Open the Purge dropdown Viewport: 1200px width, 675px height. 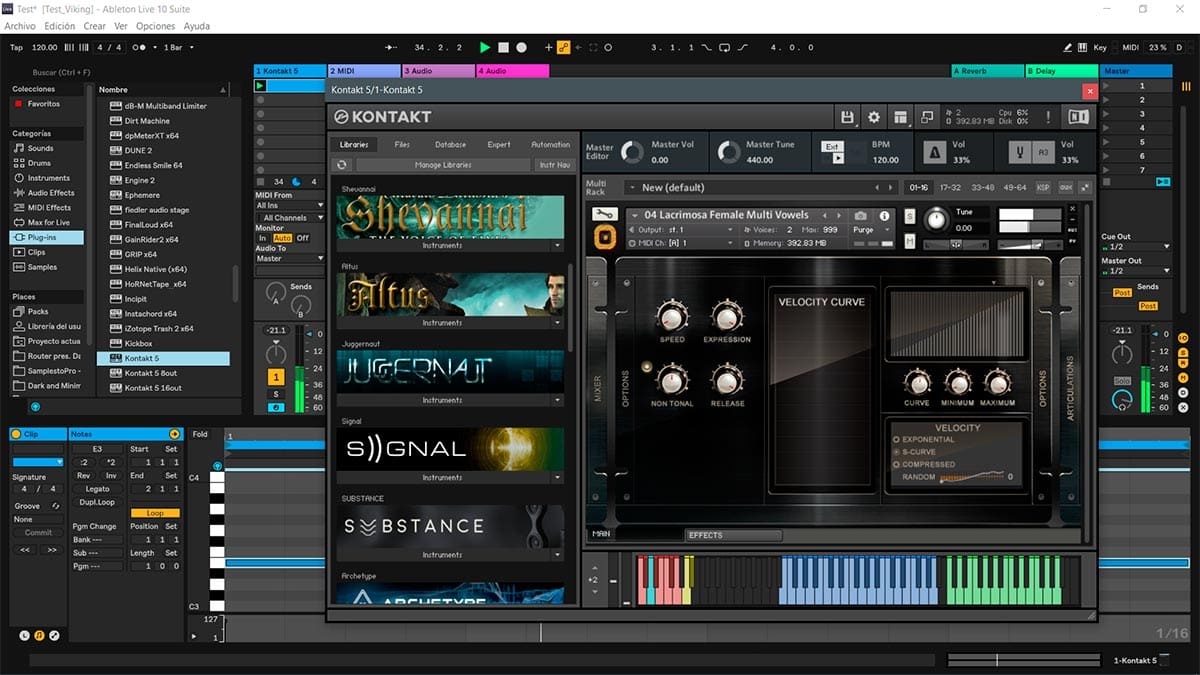(871, 229)
